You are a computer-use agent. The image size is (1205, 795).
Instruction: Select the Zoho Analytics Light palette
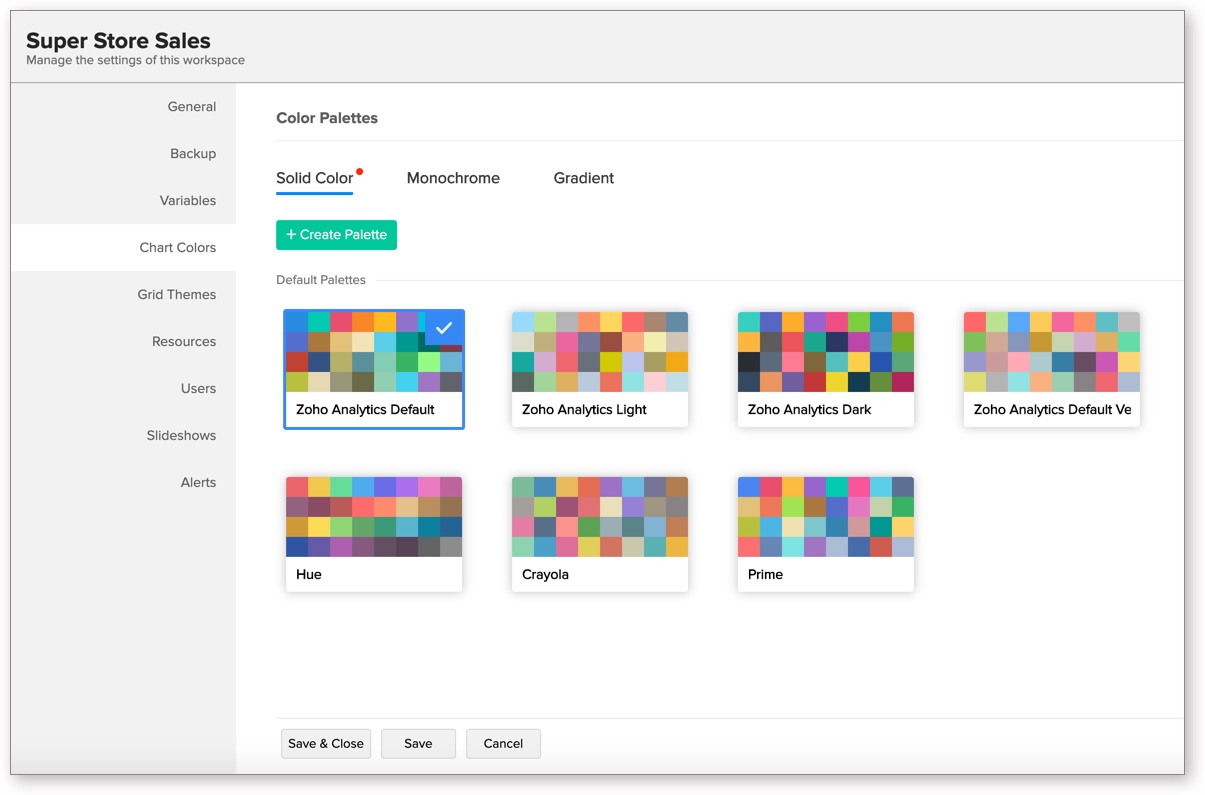[600, 369]
